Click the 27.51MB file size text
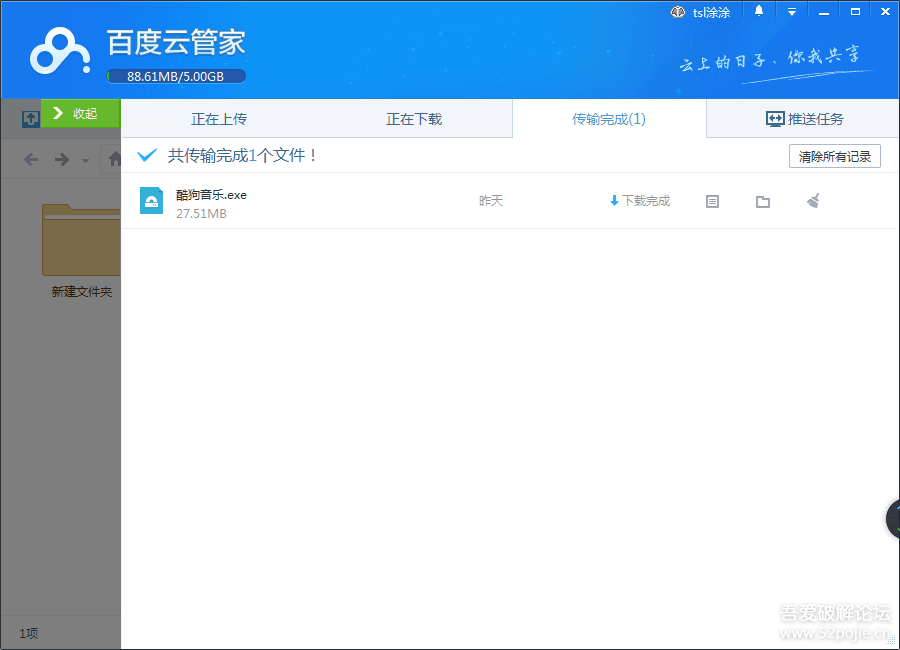This screenshot has width=900, height=650. pos(201,214)
